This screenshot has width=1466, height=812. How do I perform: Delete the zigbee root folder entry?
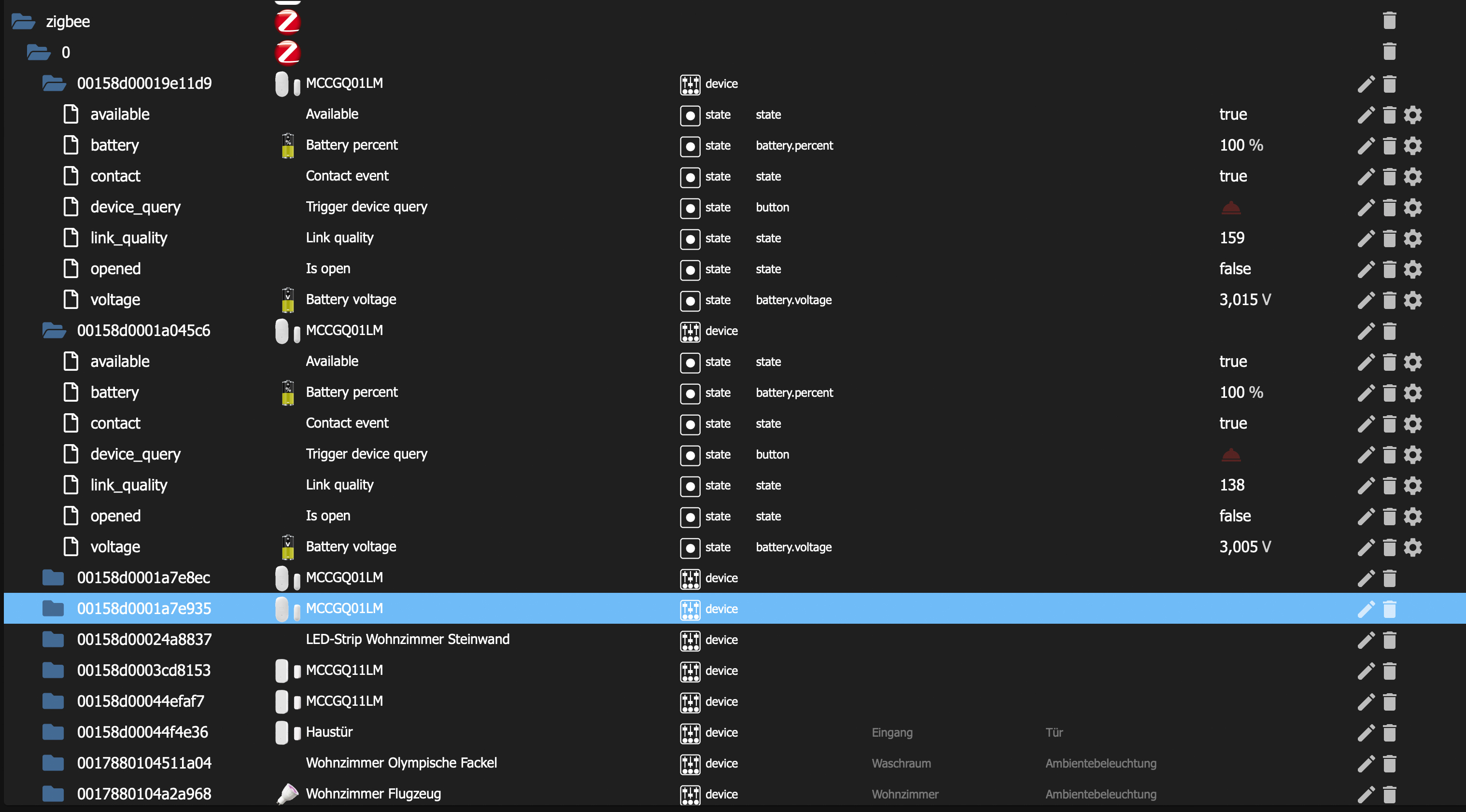coord(1389,21)
